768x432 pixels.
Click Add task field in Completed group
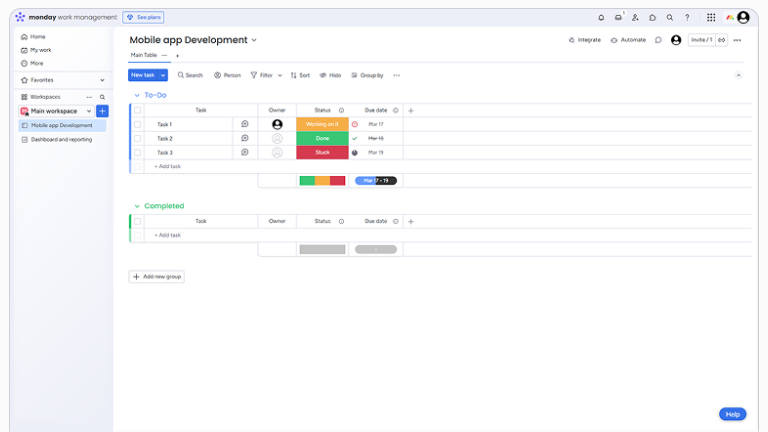tap(168, 236)
